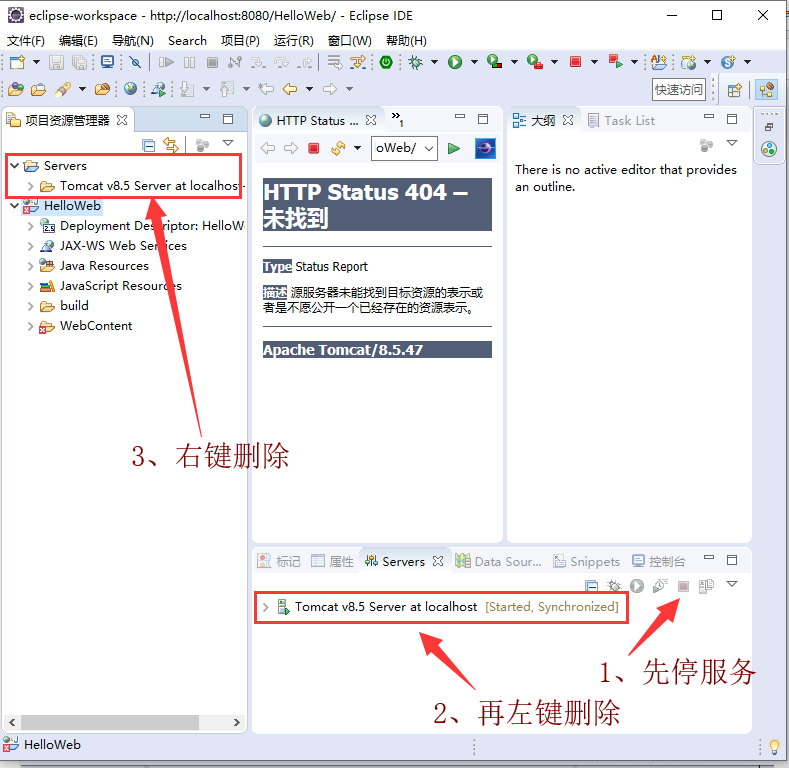The height and width of the screenshot is (768, 789).
Task: Stop the Tomcat server with the red stop icon
Action: tap(684, 586)
